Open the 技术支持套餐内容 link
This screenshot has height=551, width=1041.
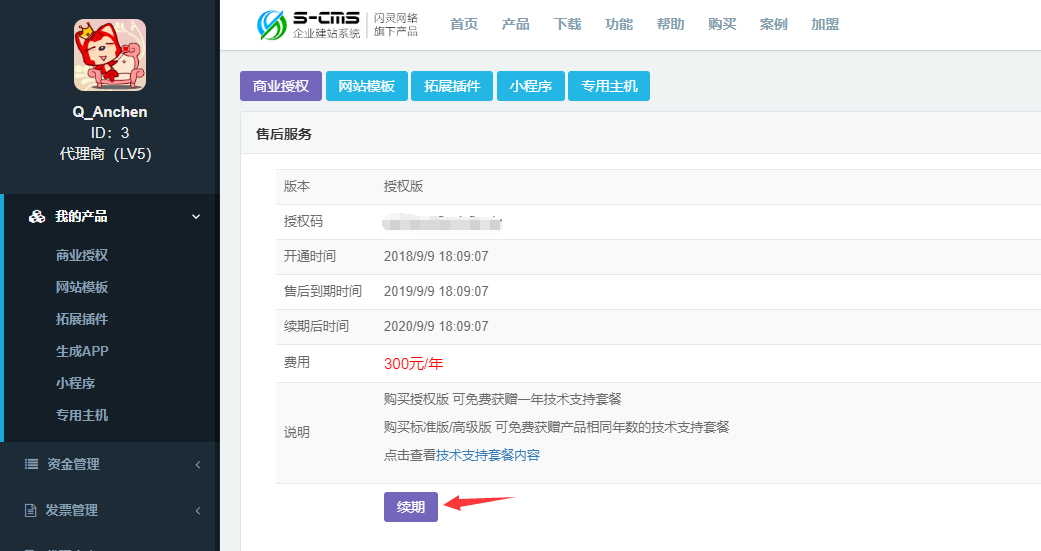click(488, 455)
